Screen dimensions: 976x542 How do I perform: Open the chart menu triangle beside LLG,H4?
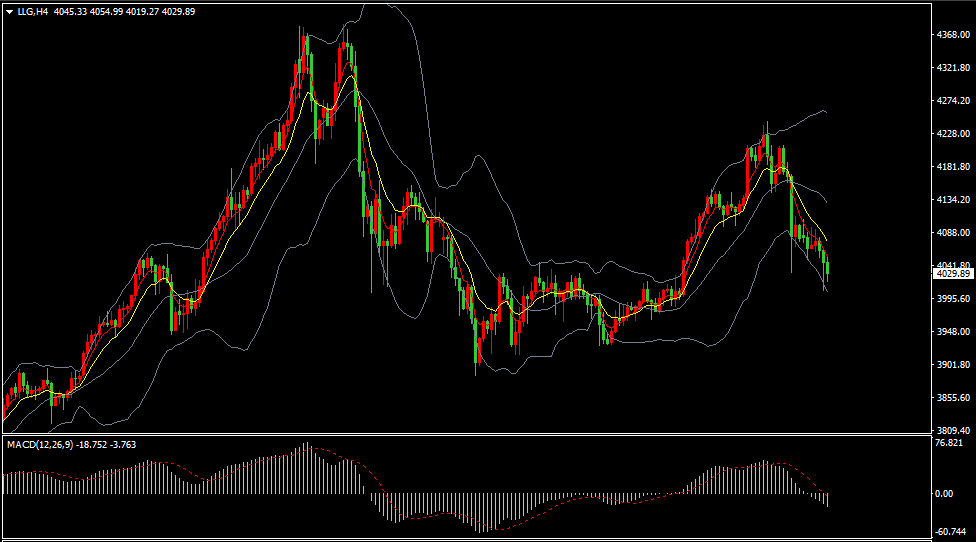click(9, 12)
